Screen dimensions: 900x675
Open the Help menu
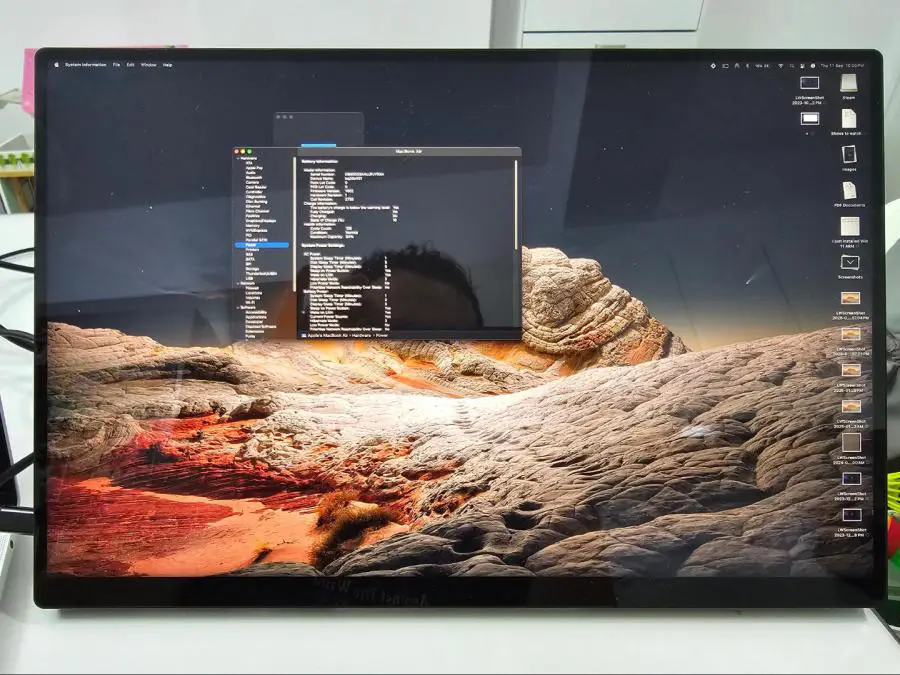168,65
